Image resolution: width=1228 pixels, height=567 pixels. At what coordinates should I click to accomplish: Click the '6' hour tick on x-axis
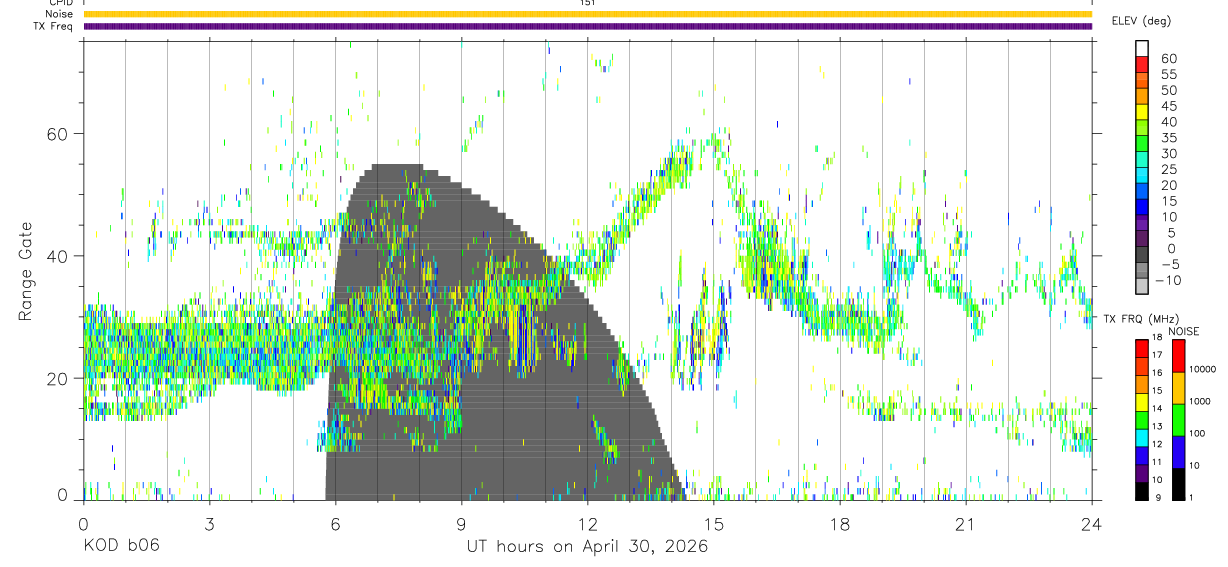click(335, 524)
